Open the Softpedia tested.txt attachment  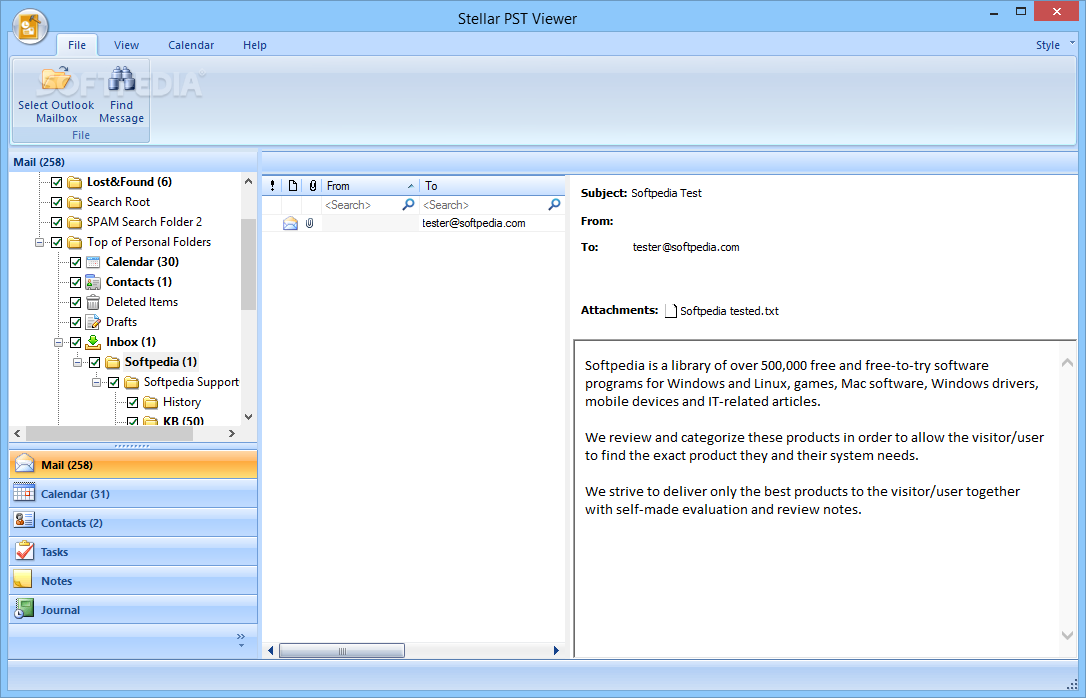tap(729, 311)
